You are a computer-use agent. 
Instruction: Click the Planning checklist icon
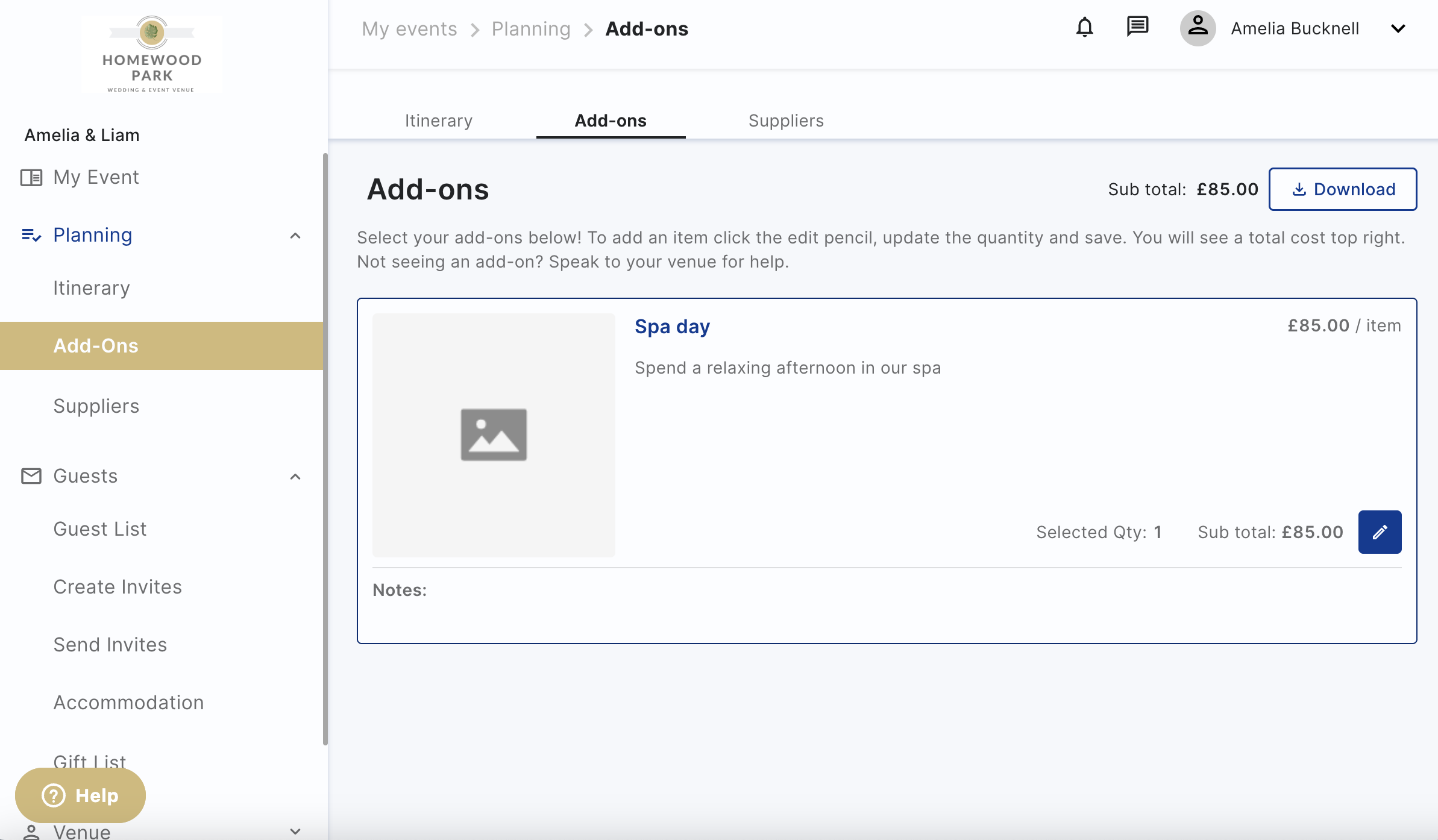31,236
